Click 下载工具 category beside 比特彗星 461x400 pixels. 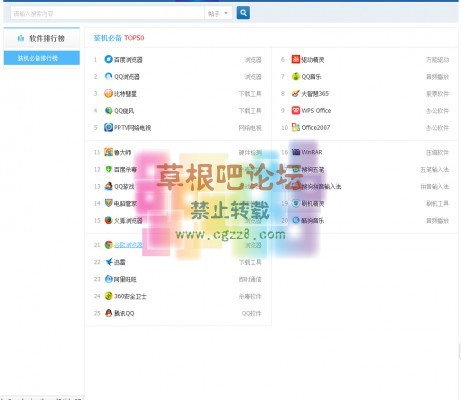[250, 94]
